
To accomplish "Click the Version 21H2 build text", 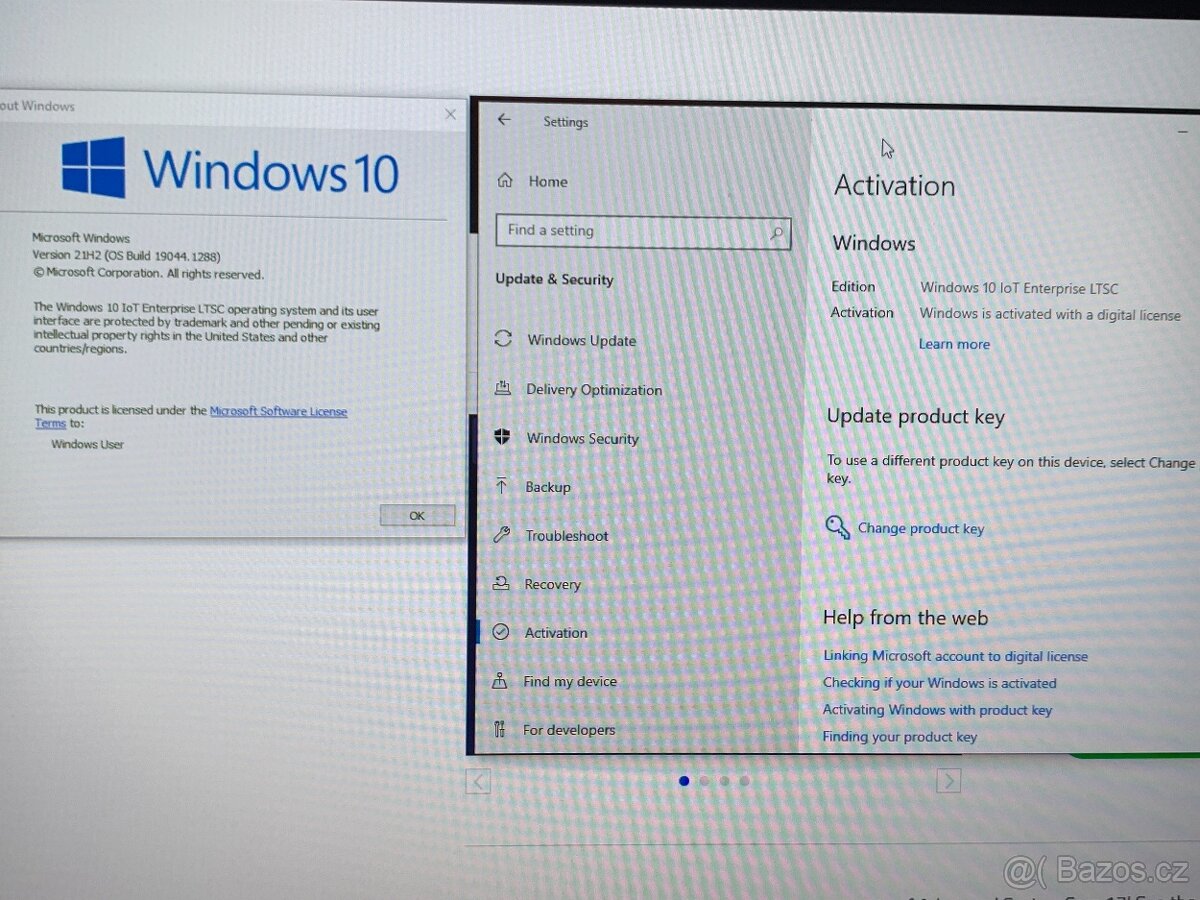I will point(126,256).
